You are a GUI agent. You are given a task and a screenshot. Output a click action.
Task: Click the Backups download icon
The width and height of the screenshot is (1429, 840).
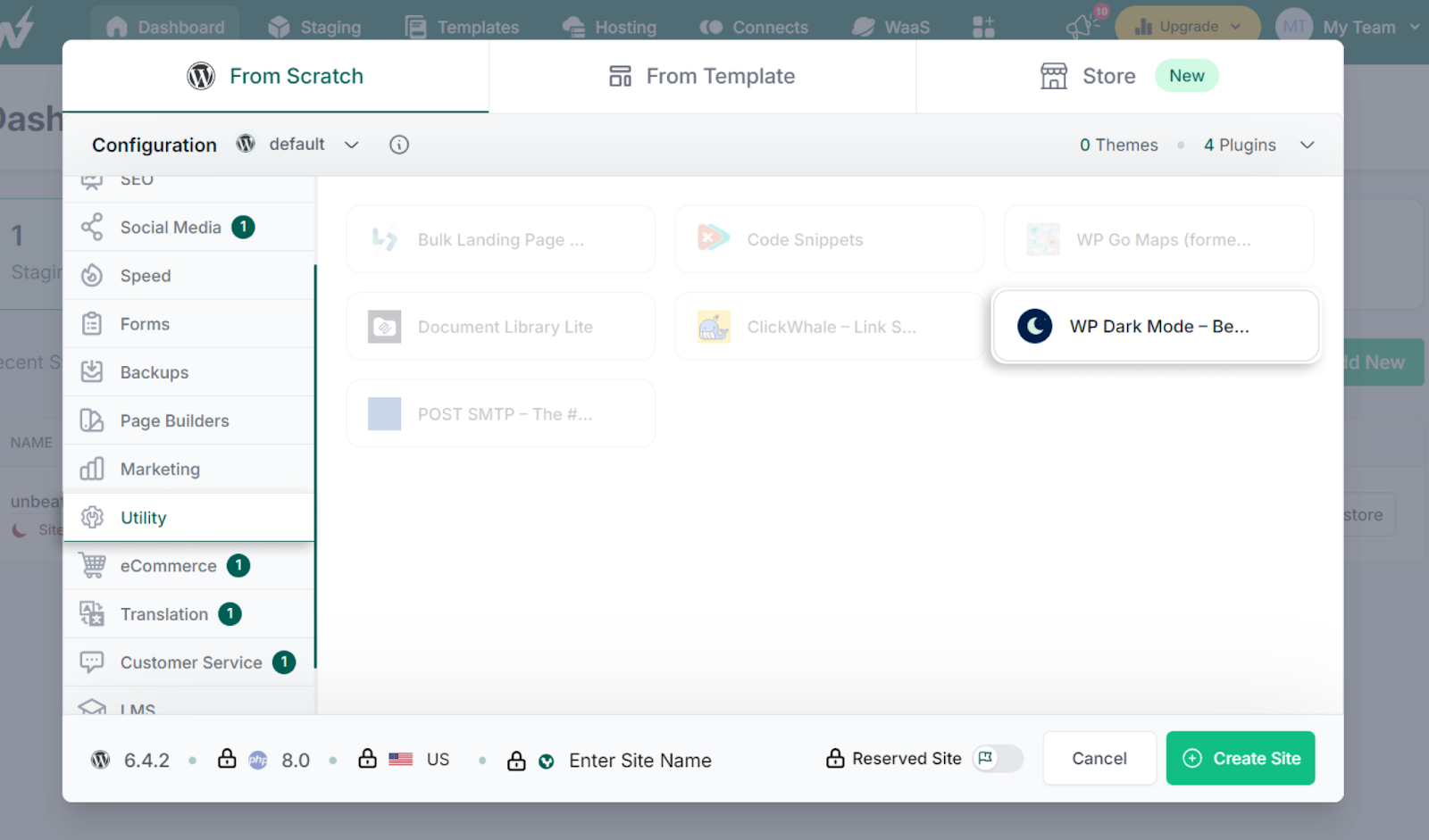92,371
